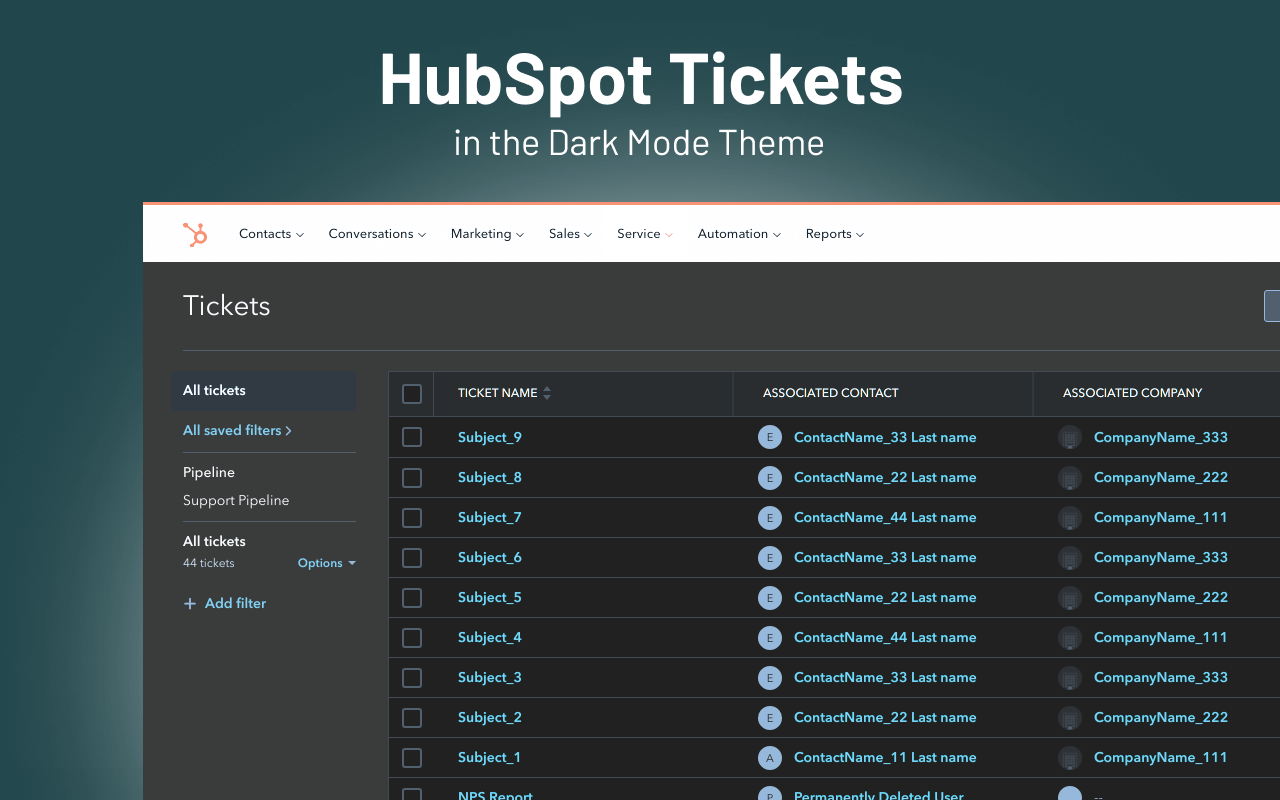Viewport: 1280px width, 800px height.
Task: Open the Service dropdown menu
Action: pyautogui.click(x=645, y=234)
